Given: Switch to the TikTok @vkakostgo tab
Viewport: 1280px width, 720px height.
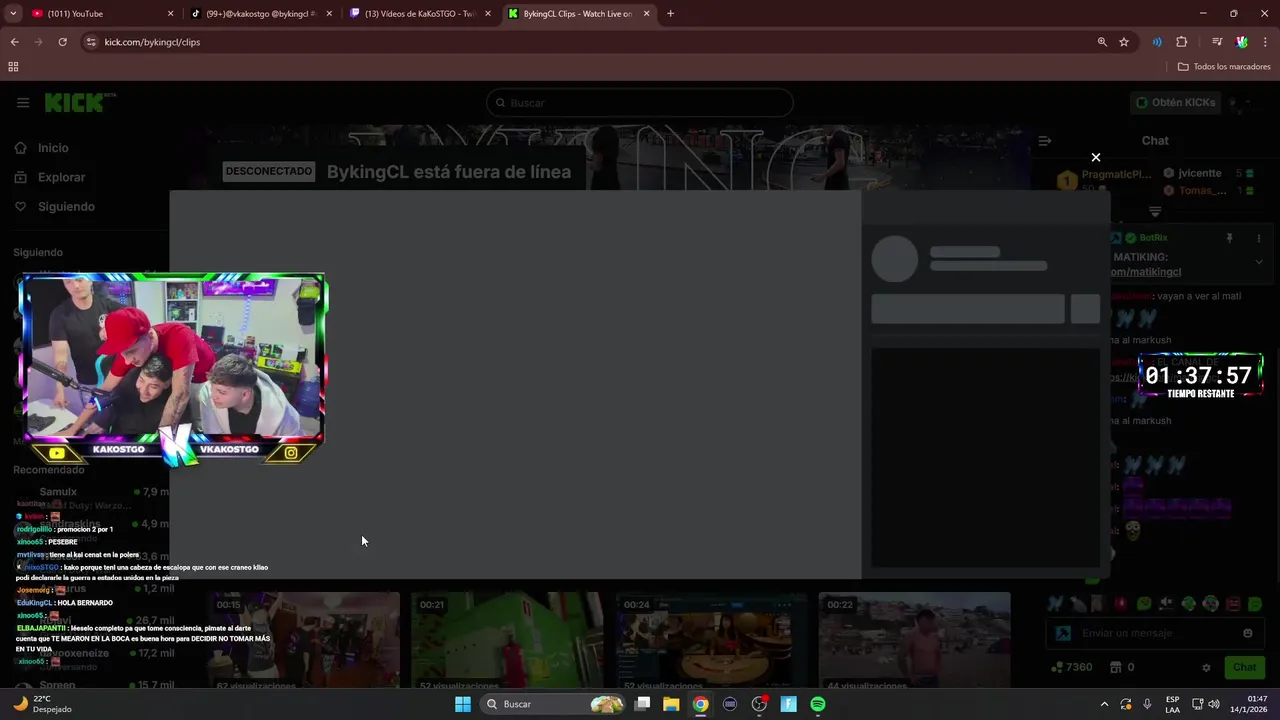Looking at the screenshot, I should tap(260, 14).
